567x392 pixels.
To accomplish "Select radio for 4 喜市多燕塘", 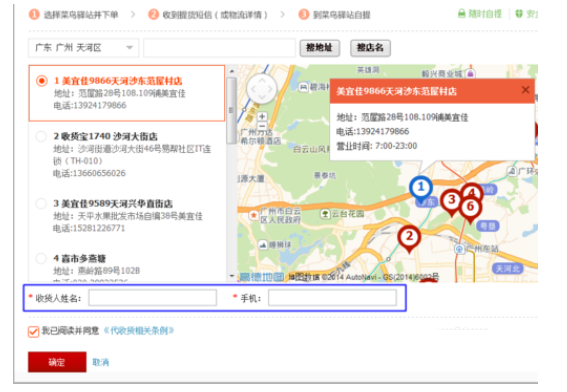I will pos(41,259).
